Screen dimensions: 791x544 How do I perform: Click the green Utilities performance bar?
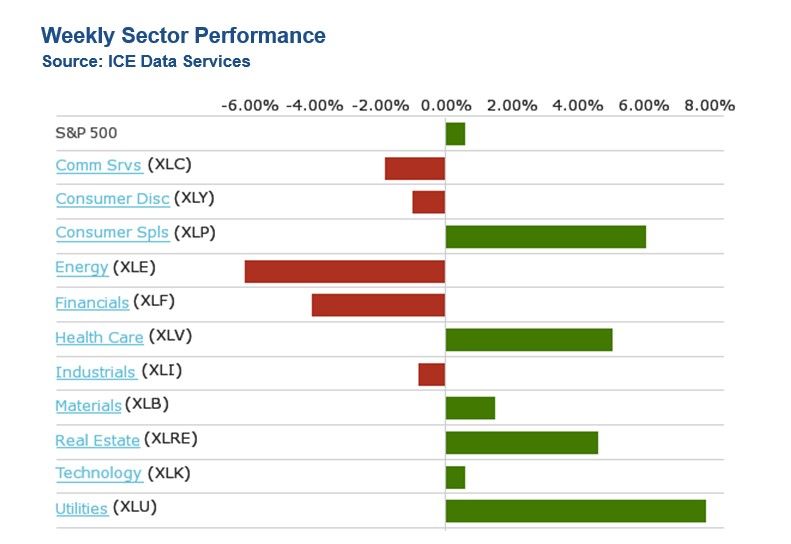pos(575,511)
